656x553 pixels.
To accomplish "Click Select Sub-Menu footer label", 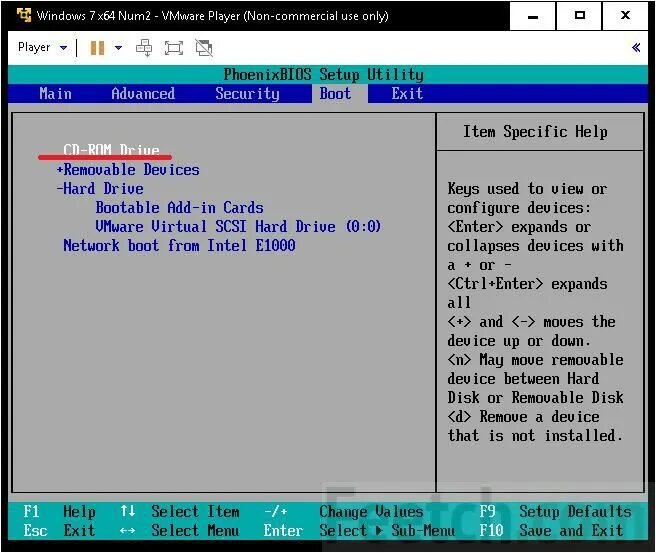I will tap(387, 530).
